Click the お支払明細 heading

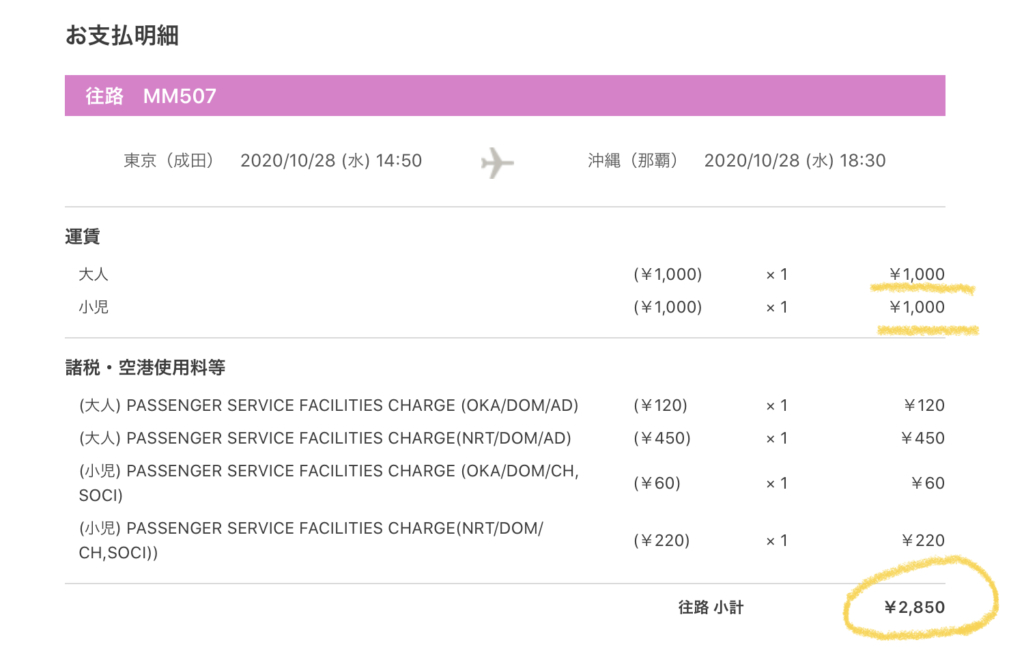121,35
